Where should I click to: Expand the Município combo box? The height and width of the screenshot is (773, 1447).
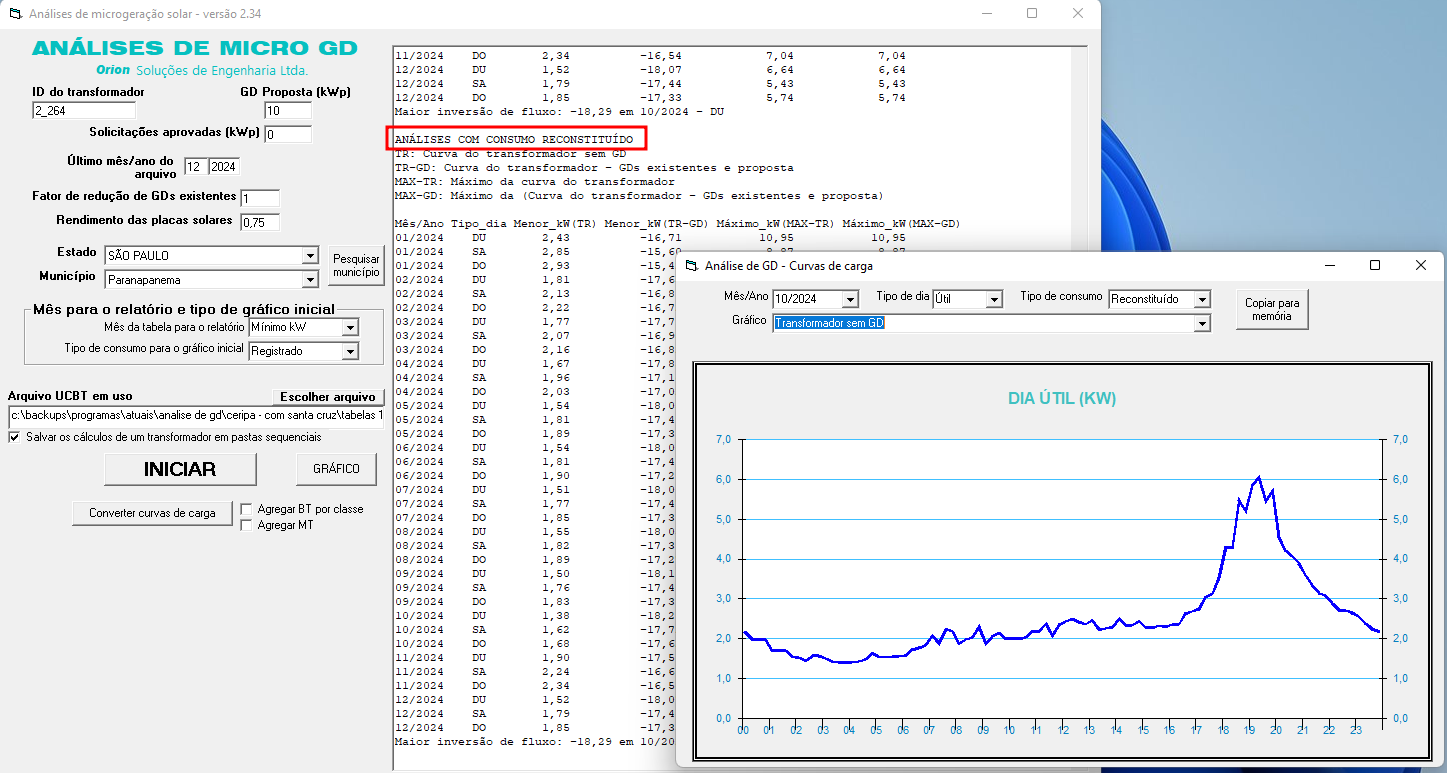309,280
